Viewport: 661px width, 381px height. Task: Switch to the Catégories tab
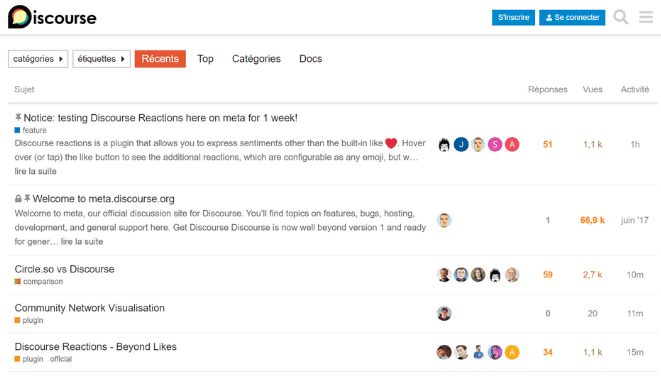[x=256, y=59]
